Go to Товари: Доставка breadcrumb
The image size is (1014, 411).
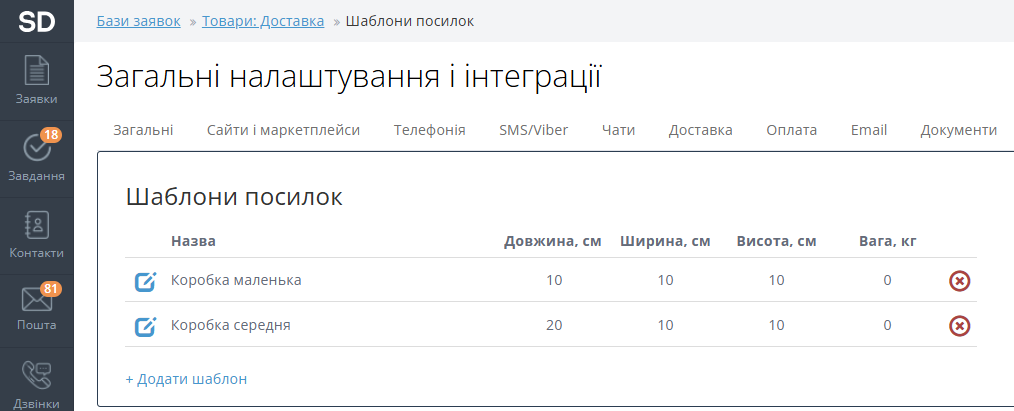[x=263, y=21]
